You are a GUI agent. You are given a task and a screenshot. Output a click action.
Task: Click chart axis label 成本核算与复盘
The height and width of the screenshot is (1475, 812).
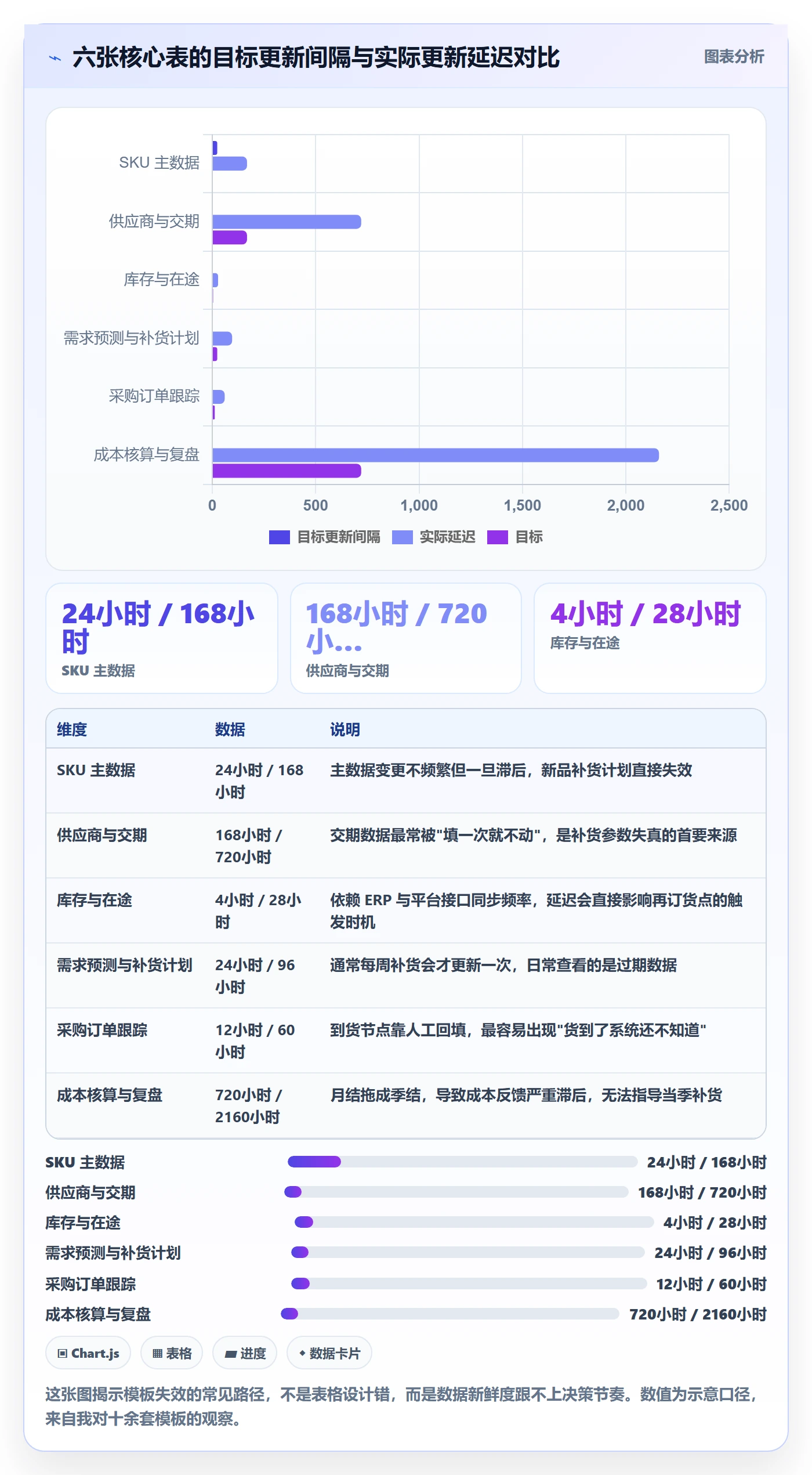146,455
